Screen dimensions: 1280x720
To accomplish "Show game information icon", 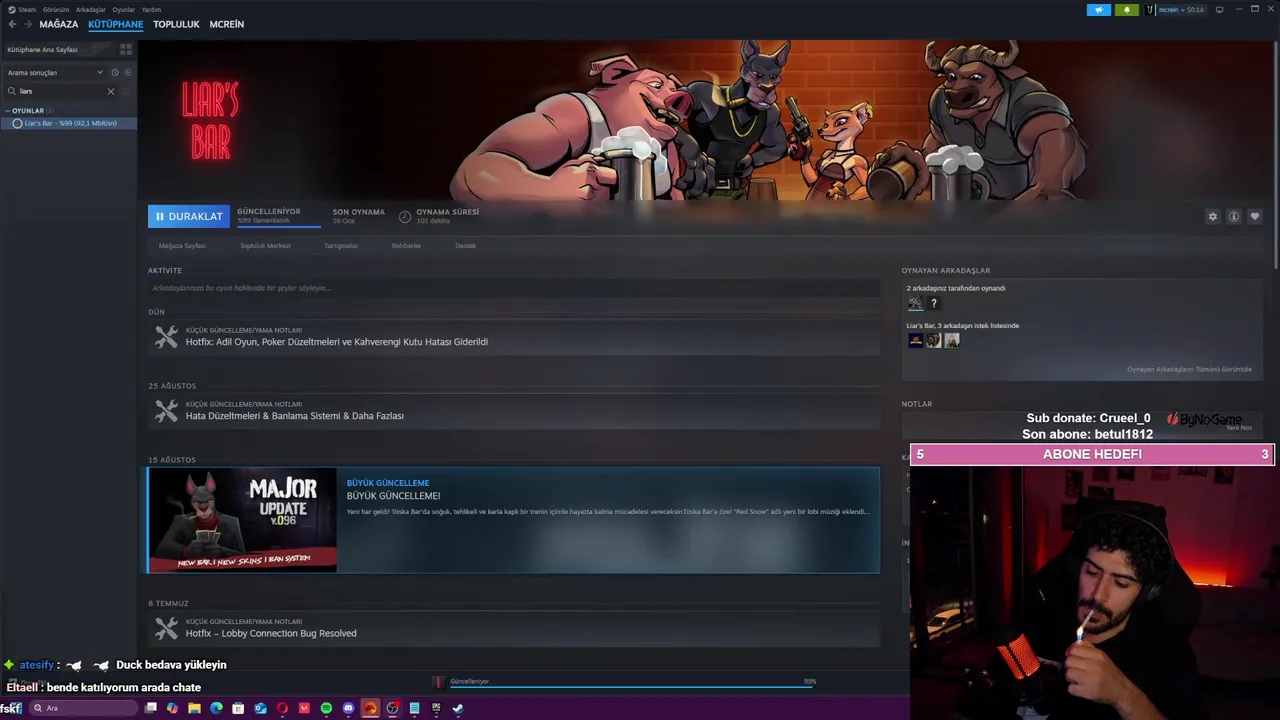I will click(1234, 216).
